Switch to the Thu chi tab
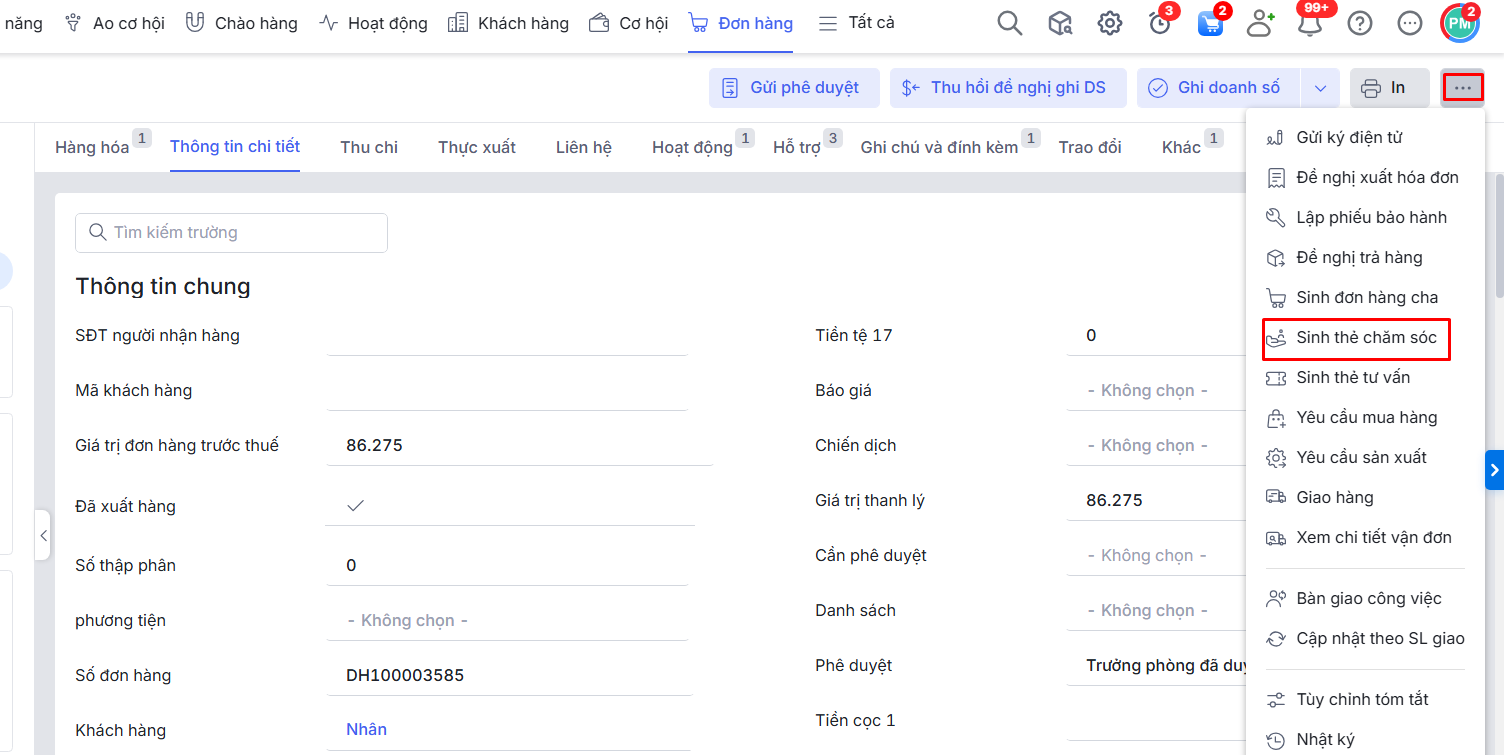 click(369, 147)
